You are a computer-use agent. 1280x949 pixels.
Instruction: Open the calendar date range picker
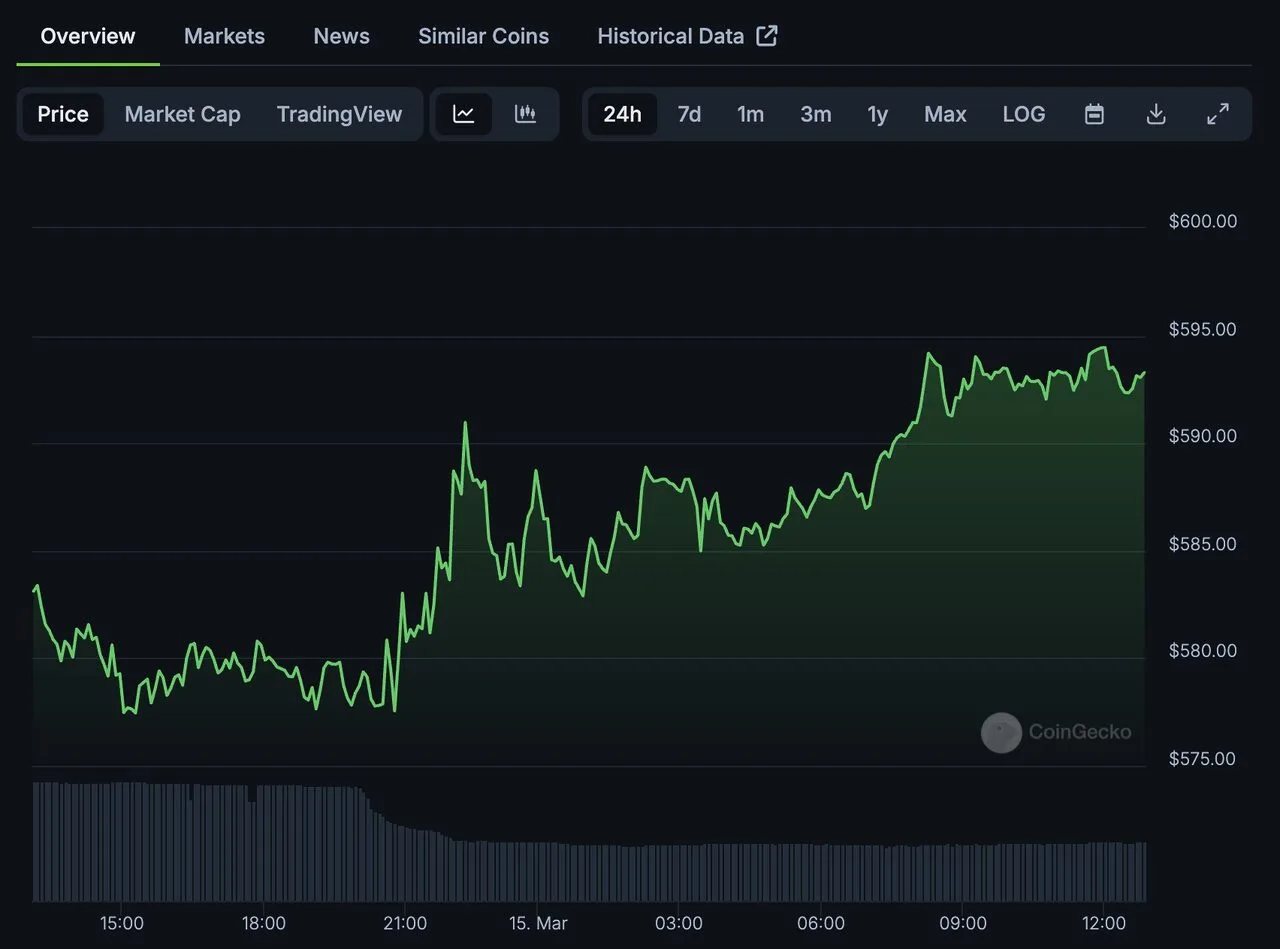point(1094,114)
